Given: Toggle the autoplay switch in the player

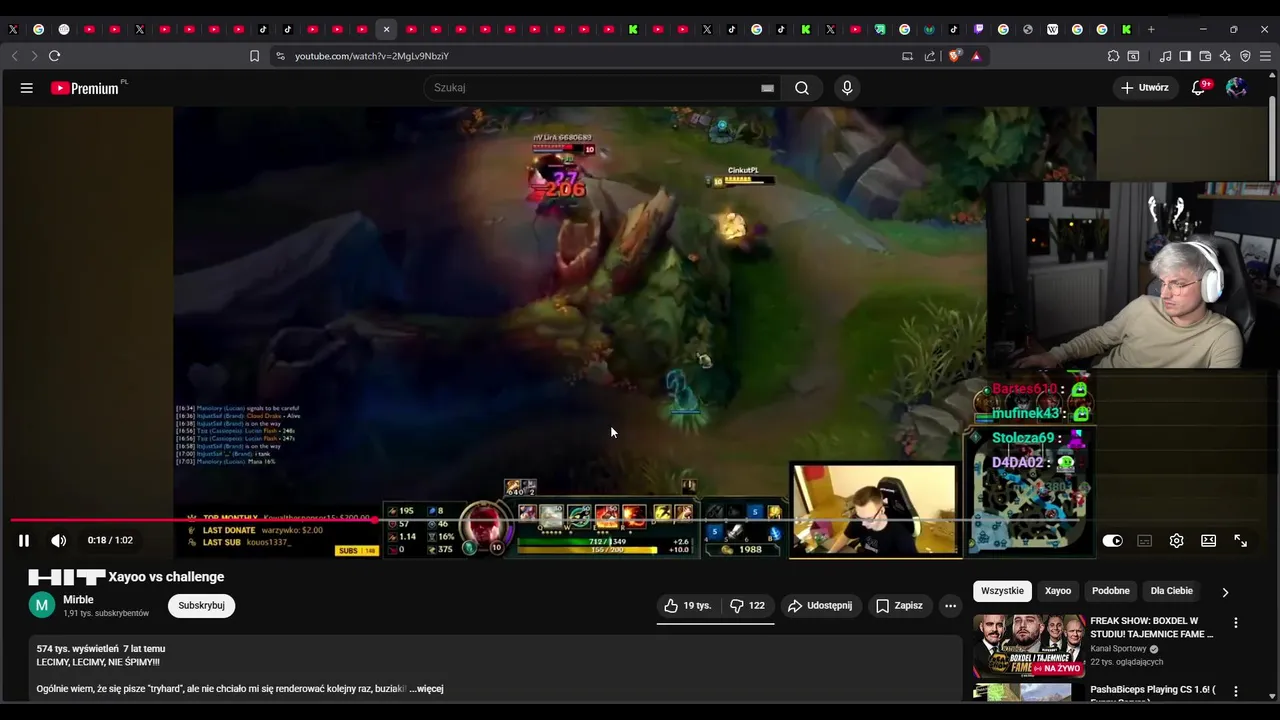Looking at the screenshot, I should [1112, 540].
